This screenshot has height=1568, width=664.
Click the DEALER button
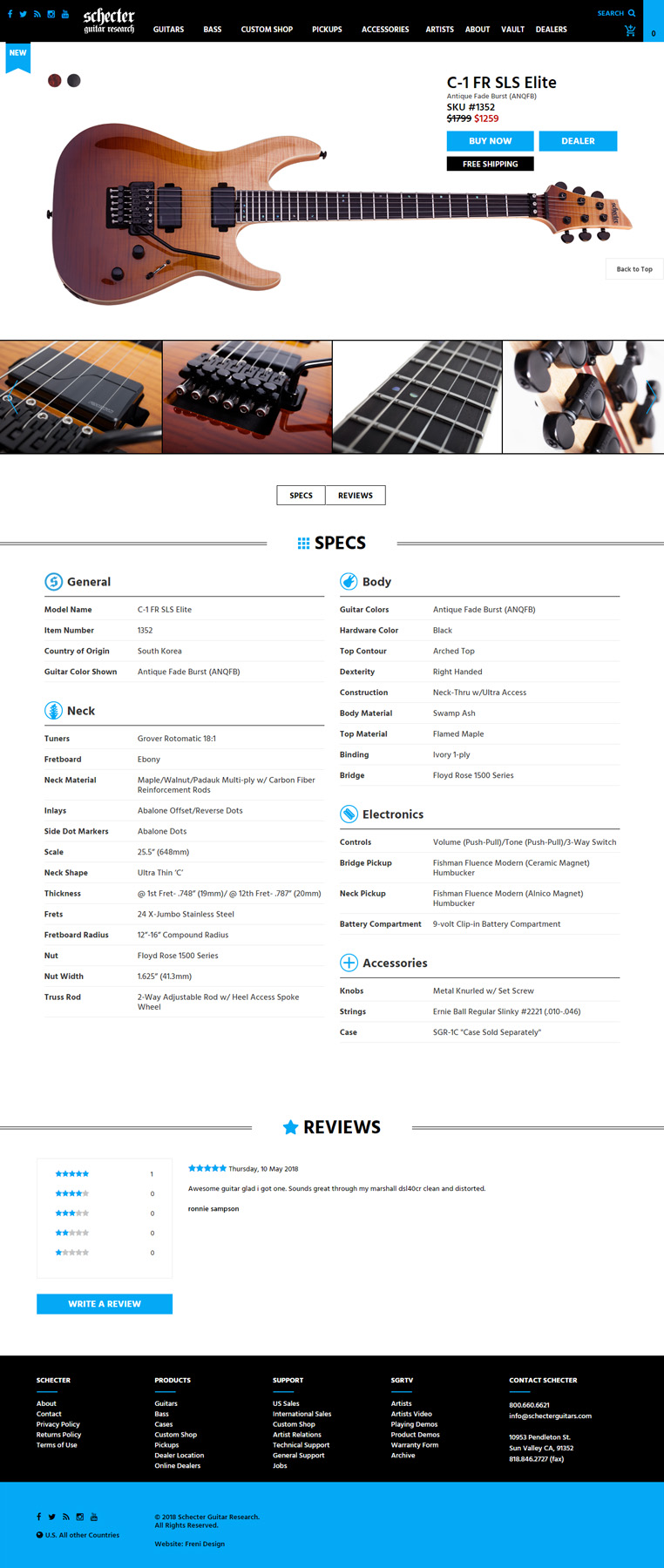578,140
